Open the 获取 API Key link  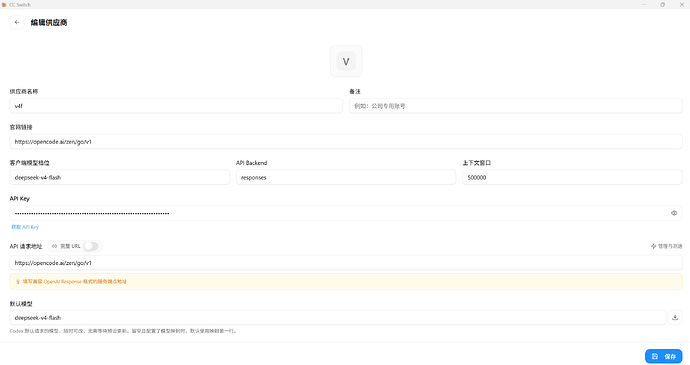(25, 227)
